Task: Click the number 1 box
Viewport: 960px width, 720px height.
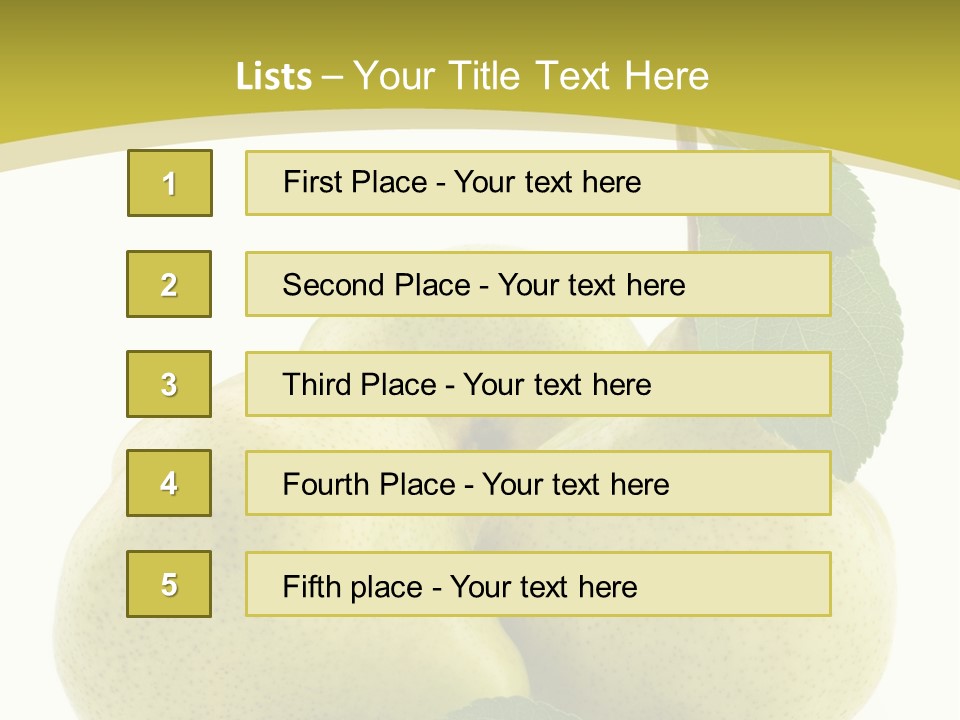Action: (x=170, y=183)
